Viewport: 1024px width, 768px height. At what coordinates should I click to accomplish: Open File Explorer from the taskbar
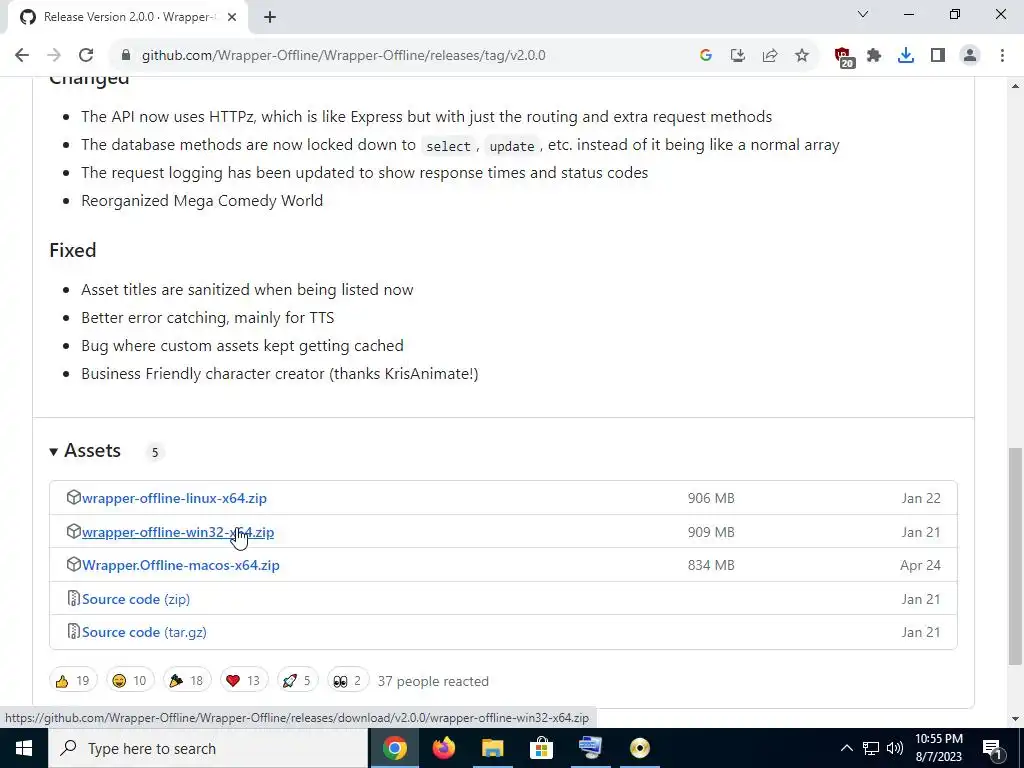click(x=493, y=748)
